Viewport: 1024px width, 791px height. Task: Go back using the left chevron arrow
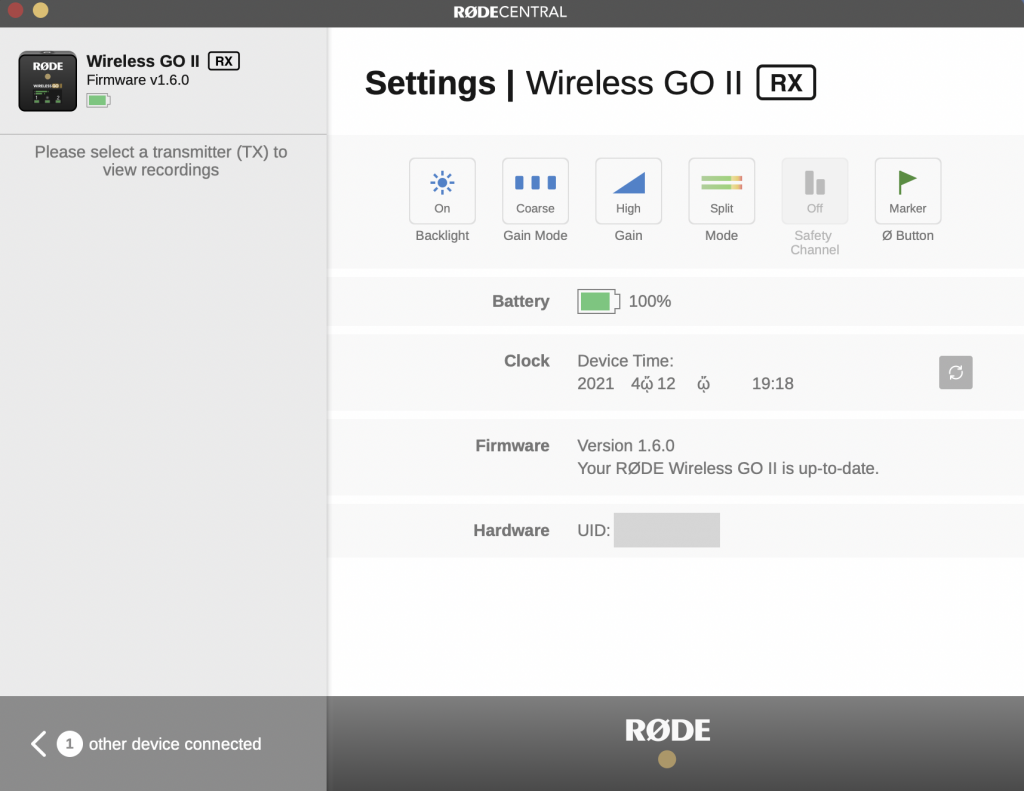[39, 743]
